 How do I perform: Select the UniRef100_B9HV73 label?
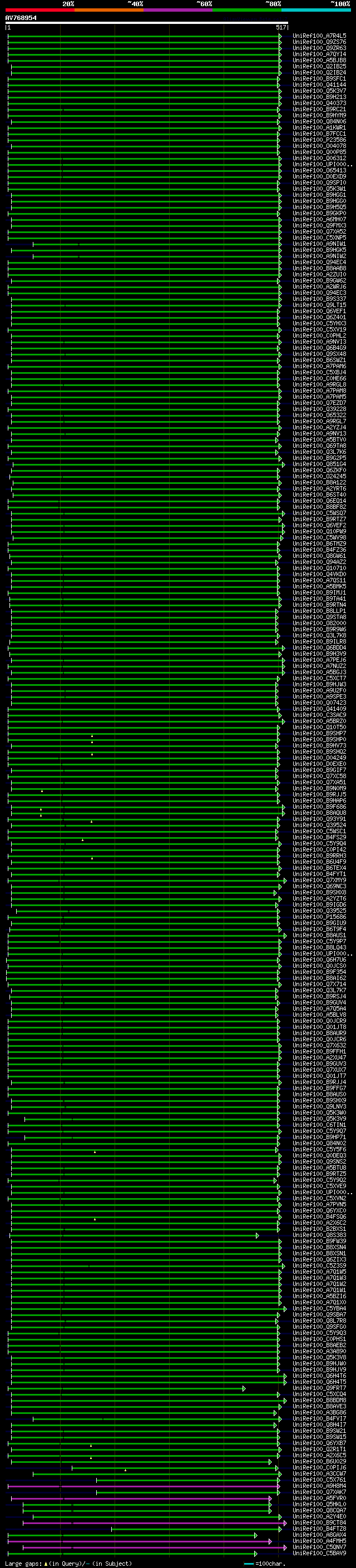pos(319,746)
